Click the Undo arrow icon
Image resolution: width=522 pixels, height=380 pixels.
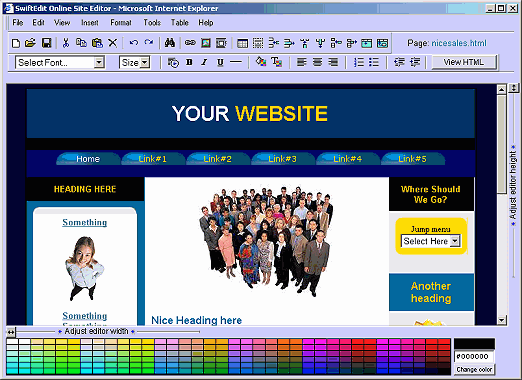tap(134, 43)
